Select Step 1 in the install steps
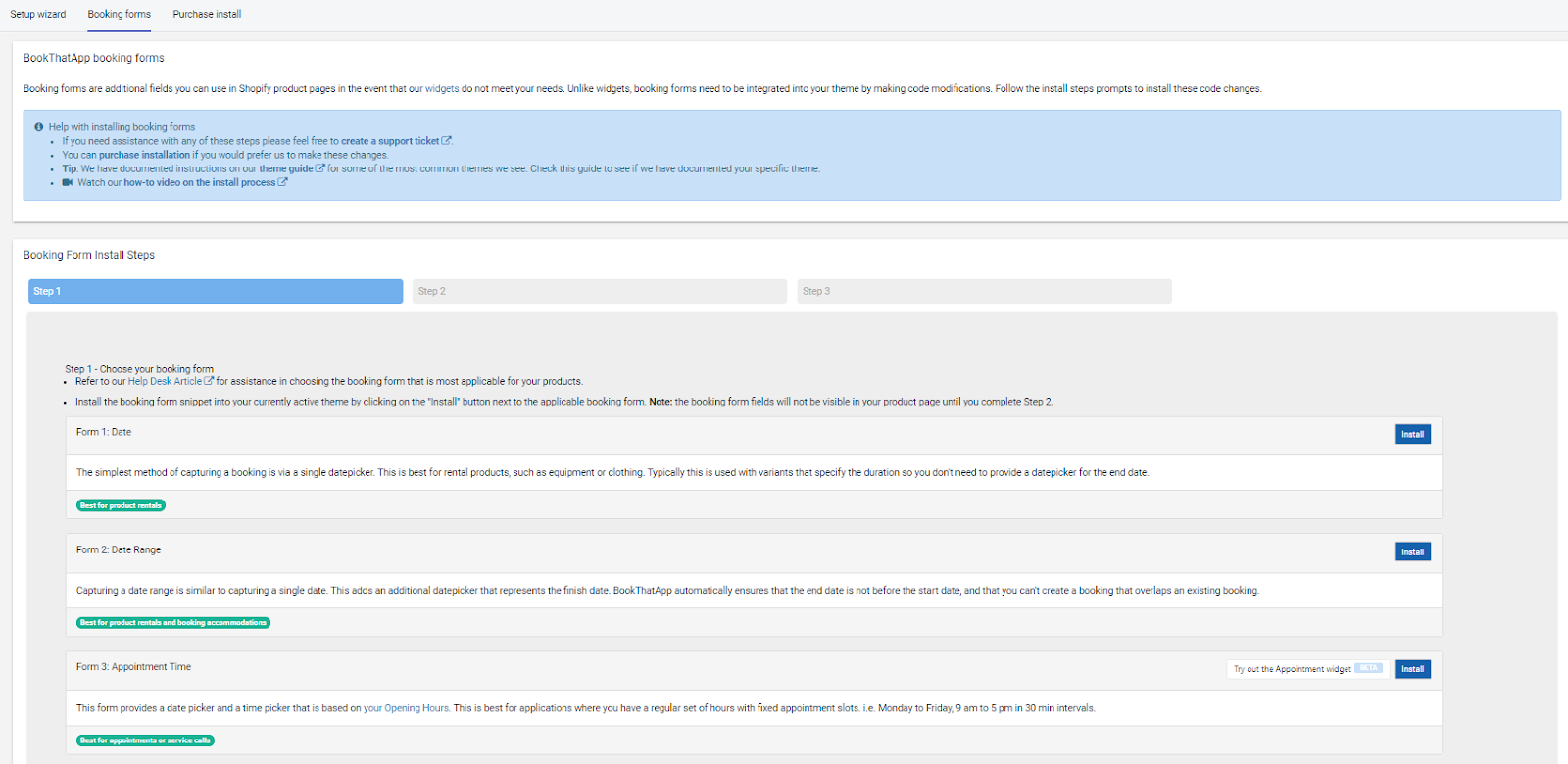Screen dimensions: 1568x764 click(x=216, y=291)
